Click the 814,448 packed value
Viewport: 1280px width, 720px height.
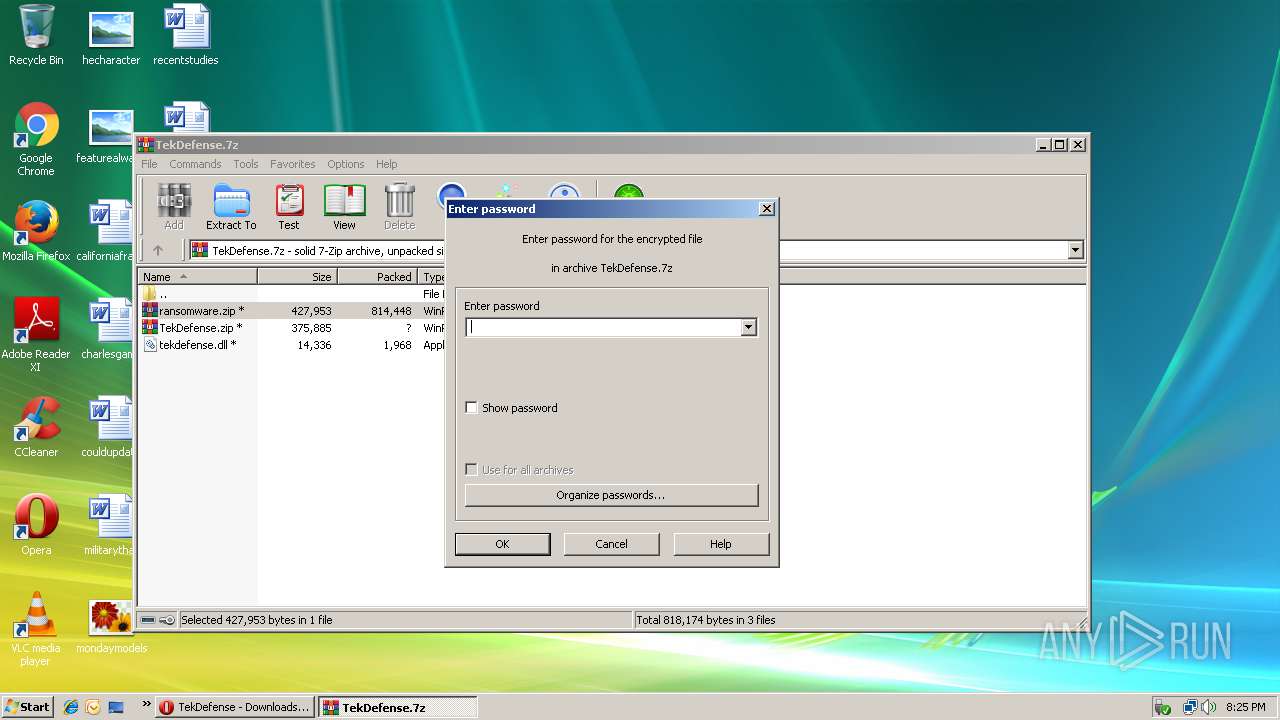click(x=391, y=311)
